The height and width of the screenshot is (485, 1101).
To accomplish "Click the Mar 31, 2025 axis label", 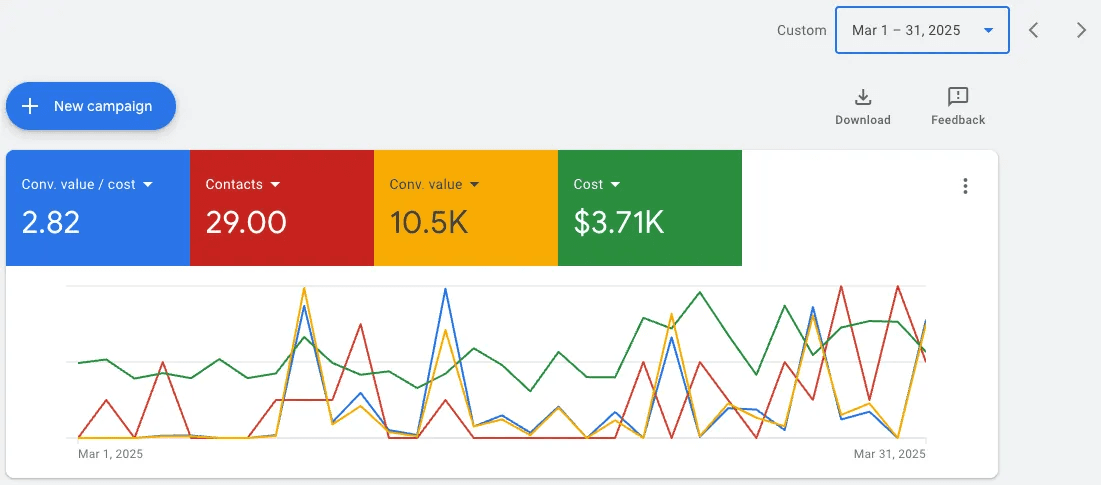I will 890,454.
